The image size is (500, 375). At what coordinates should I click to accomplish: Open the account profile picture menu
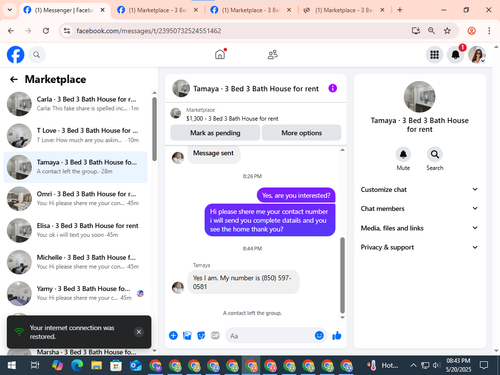pyautogui.click(x=477, y=55)
